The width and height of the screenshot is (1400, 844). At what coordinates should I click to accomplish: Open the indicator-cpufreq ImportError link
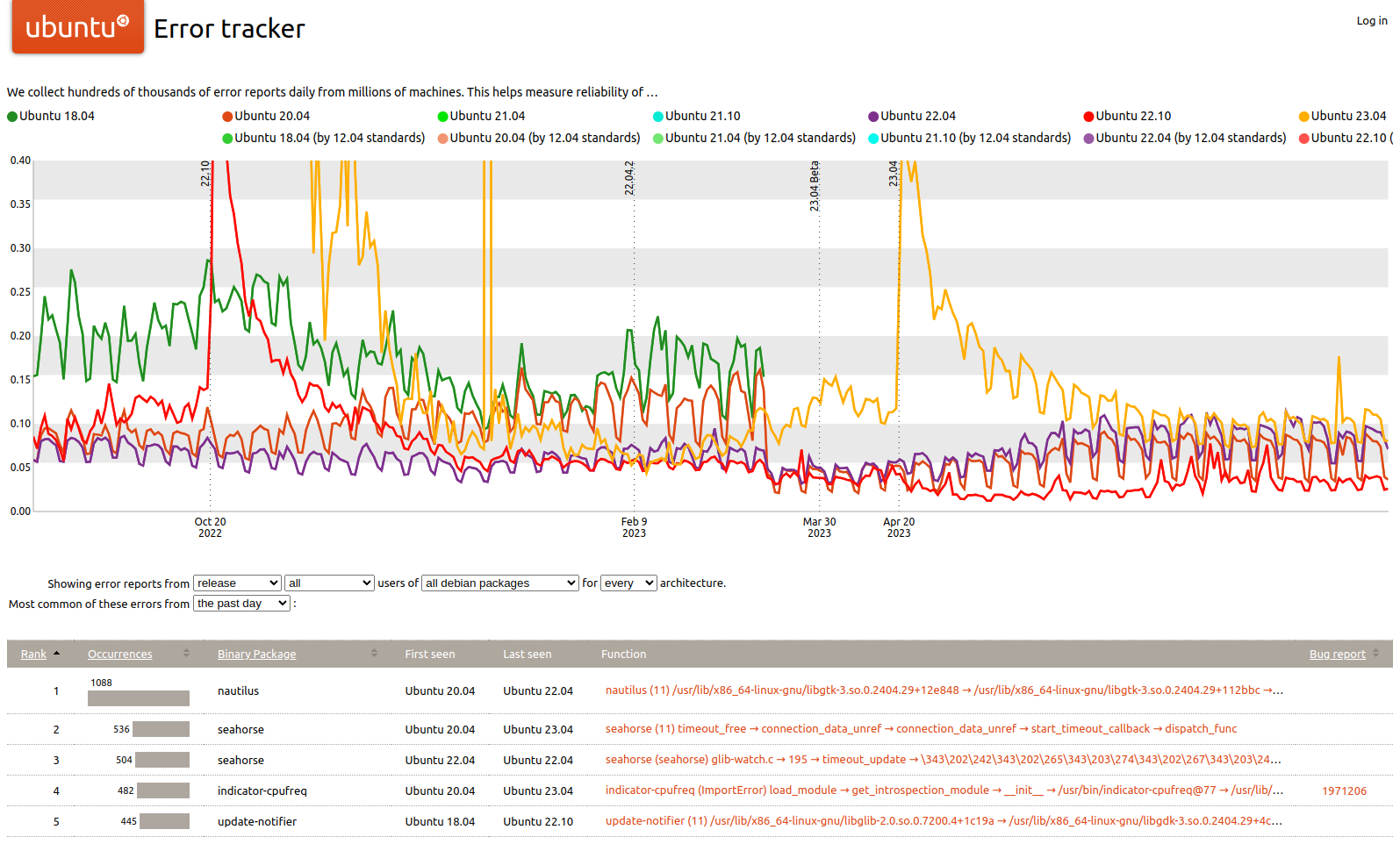[944, 790]
